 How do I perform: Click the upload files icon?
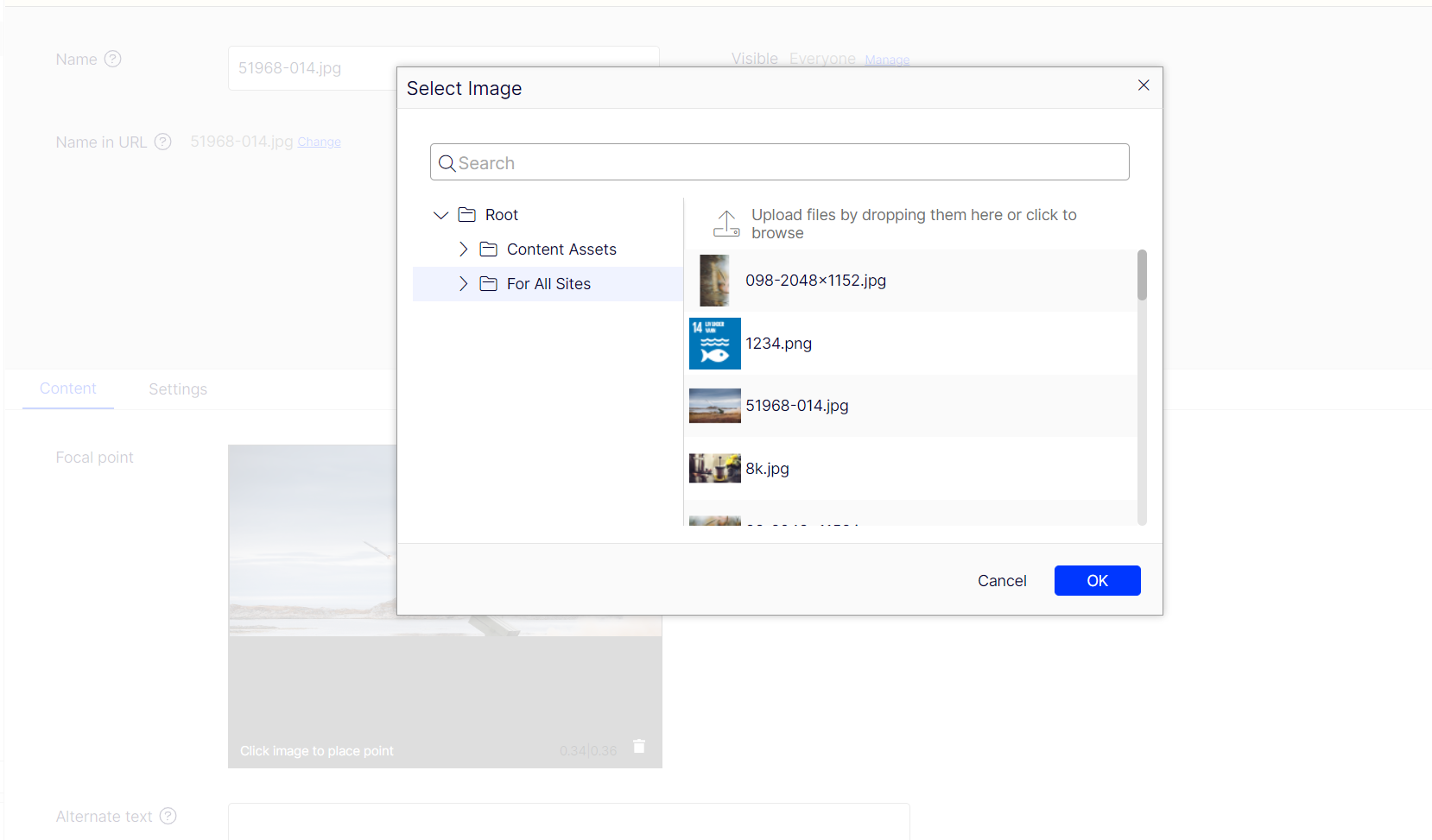point(726,224)
